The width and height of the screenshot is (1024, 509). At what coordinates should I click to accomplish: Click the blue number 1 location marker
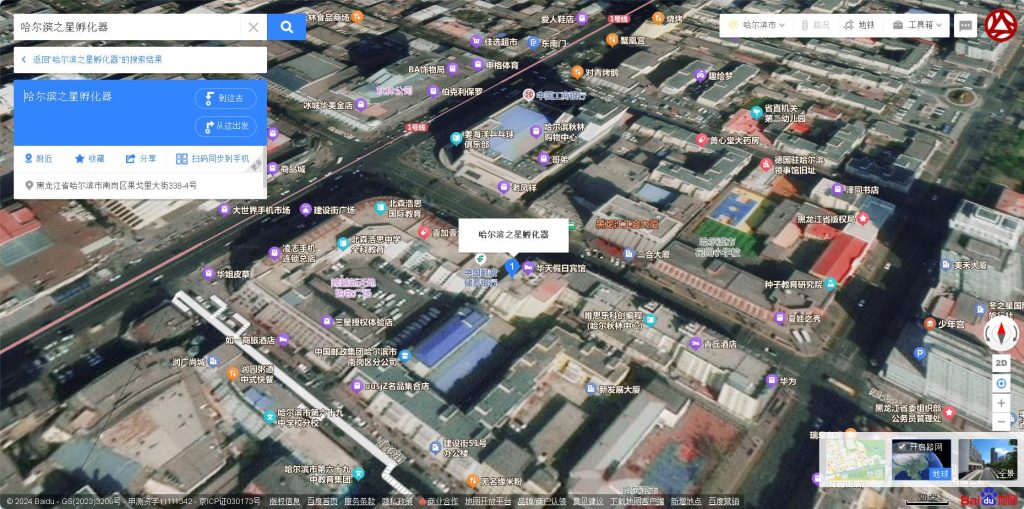(x=513, y=267)
